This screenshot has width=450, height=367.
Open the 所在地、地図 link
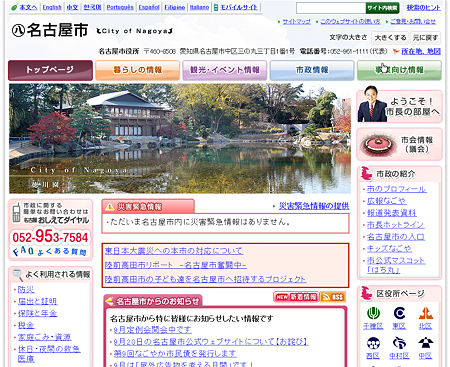click(421, 51)
